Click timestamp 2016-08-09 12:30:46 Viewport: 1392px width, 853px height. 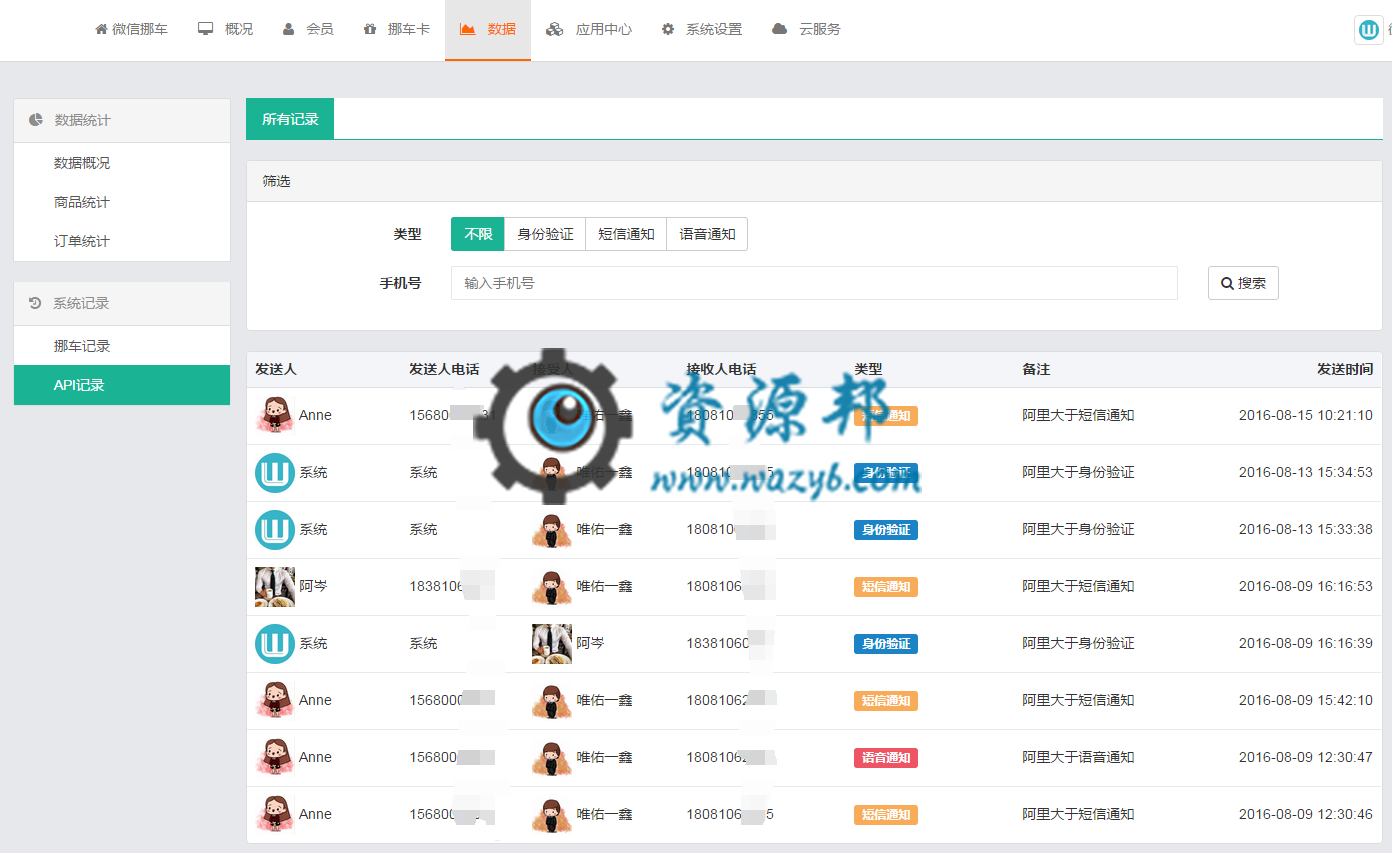(1306, 814)
